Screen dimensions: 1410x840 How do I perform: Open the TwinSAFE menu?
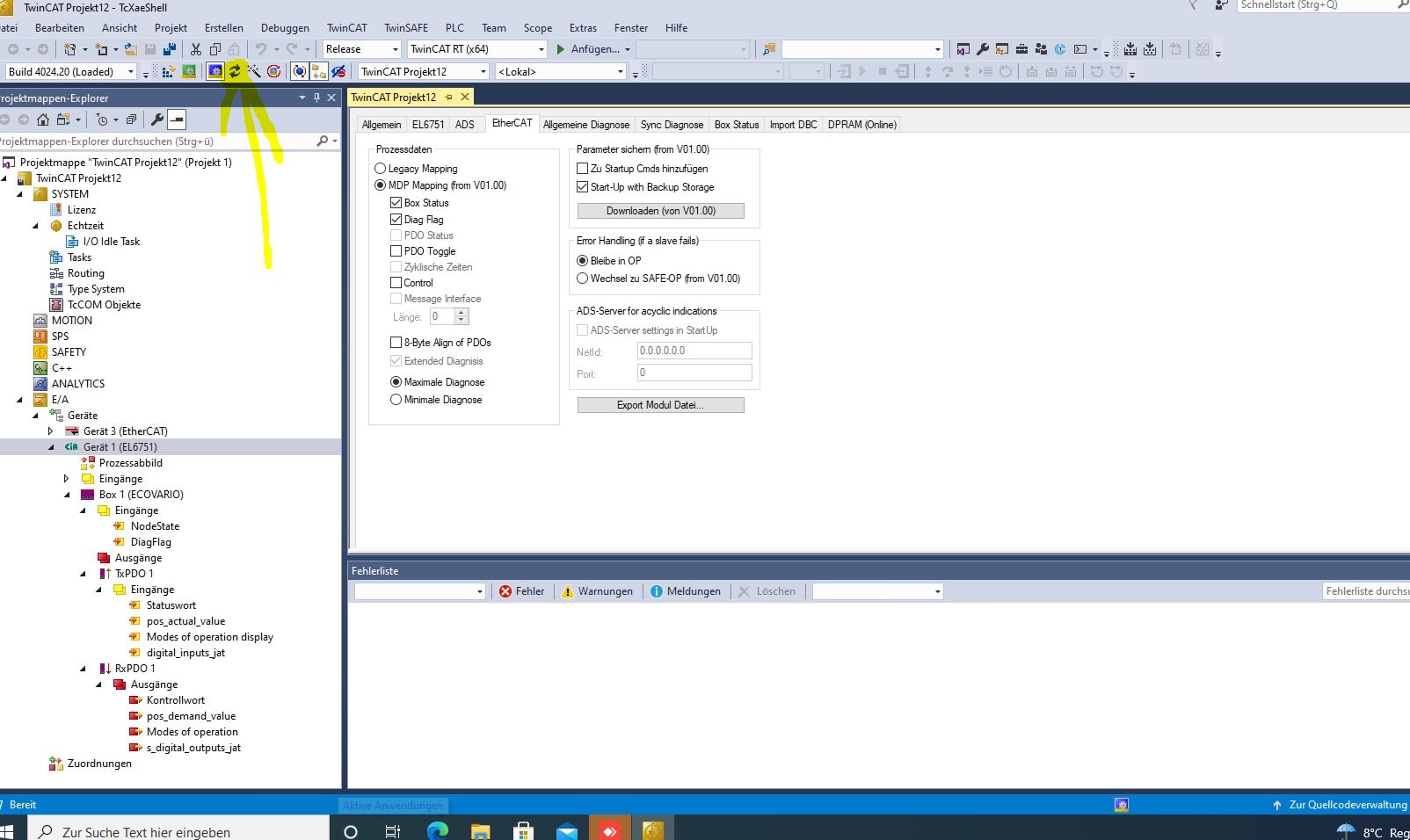[406, 28]
